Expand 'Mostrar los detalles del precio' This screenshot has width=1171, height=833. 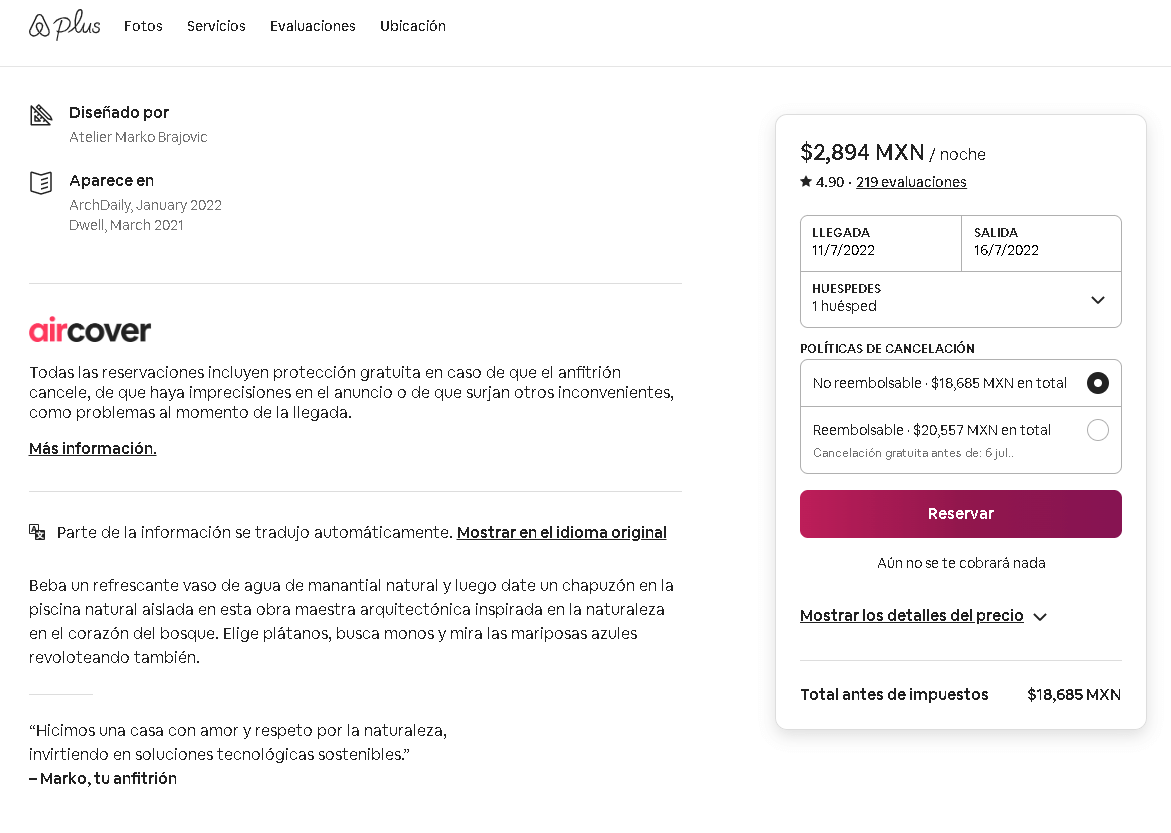tap(911, 616)
